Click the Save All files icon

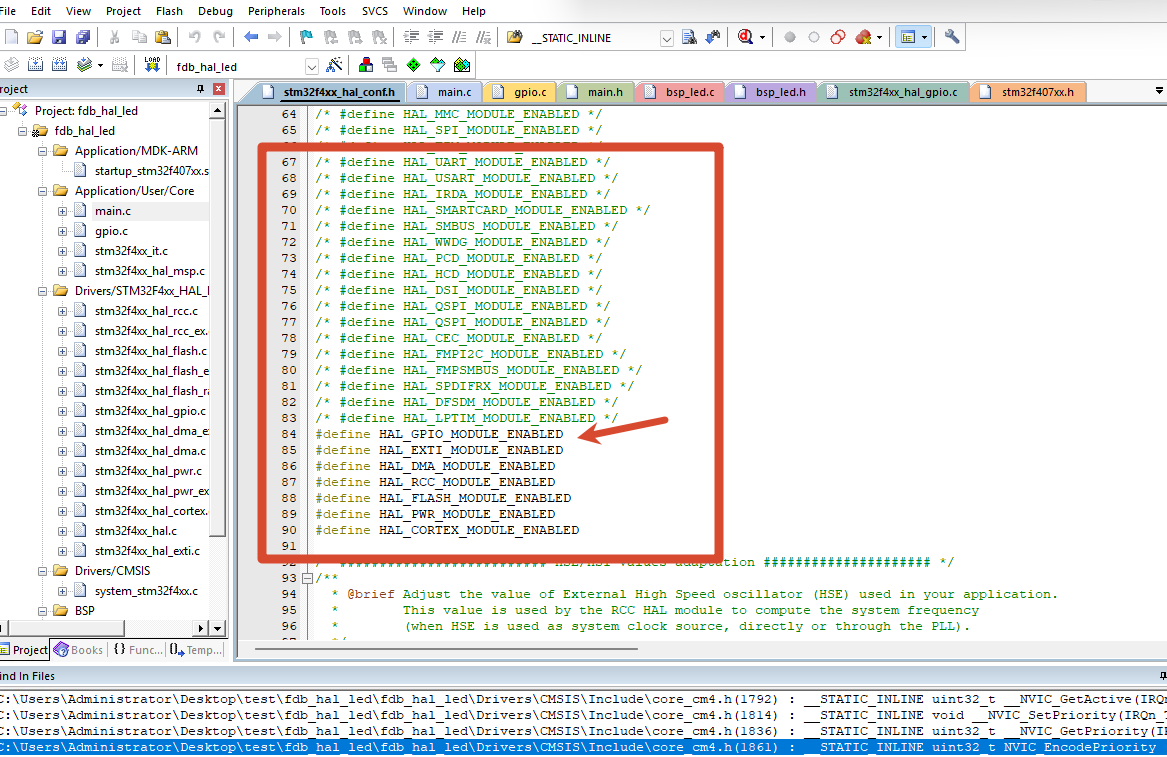point(83,37)
